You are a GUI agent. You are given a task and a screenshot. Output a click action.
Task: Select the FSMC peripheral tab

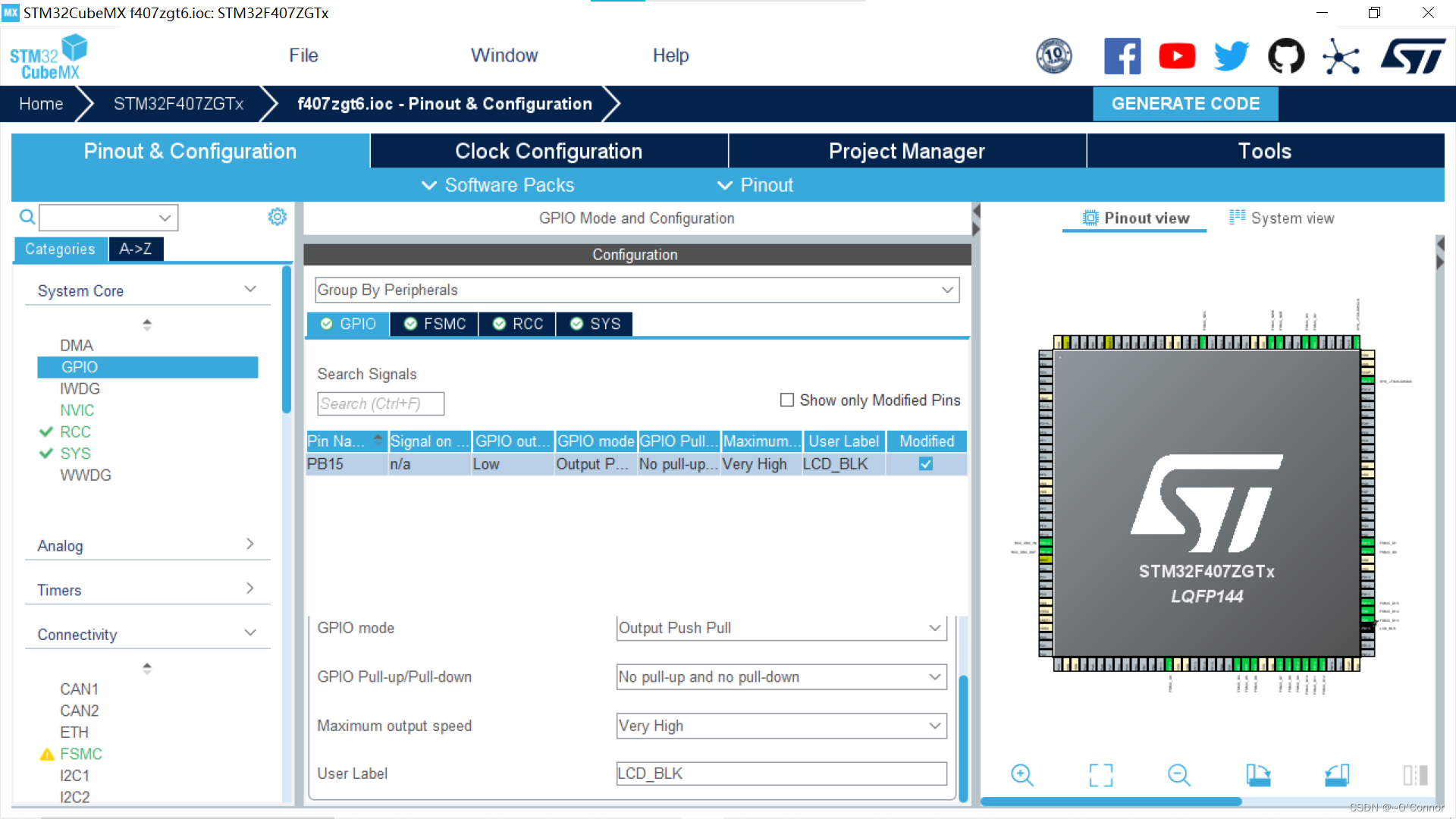(x=435, y=324)
